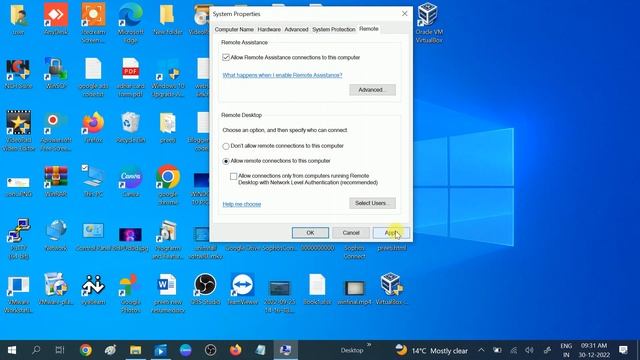
Task: Select the VMware Workstation desktop shortcut
Action: coord(18,293)
